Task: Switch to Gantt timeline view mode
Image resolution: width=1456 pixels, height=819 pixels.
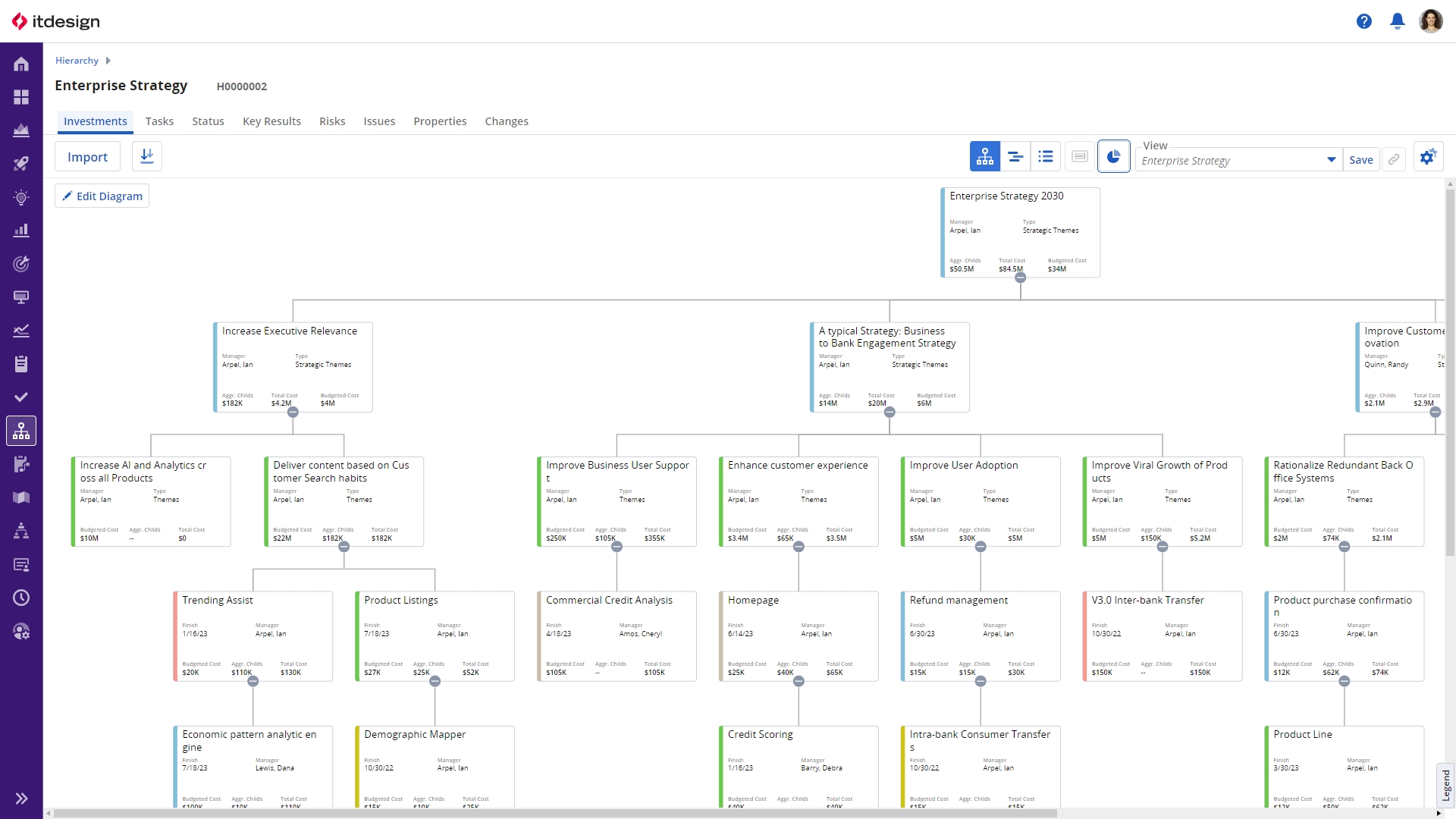Action: 1015,157
